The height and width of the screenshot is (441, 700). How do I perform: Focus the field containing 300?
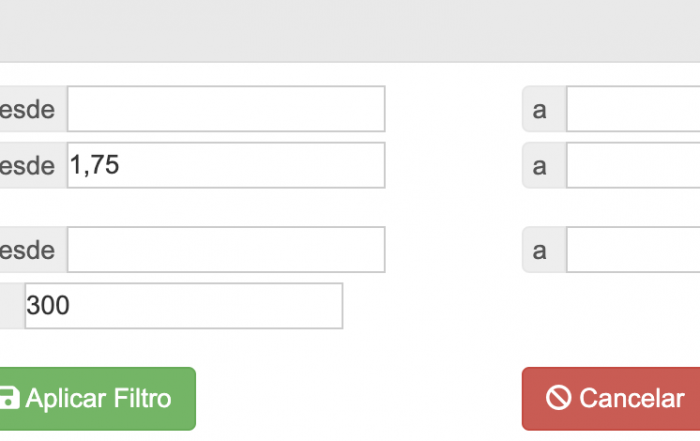click(184, 306)
